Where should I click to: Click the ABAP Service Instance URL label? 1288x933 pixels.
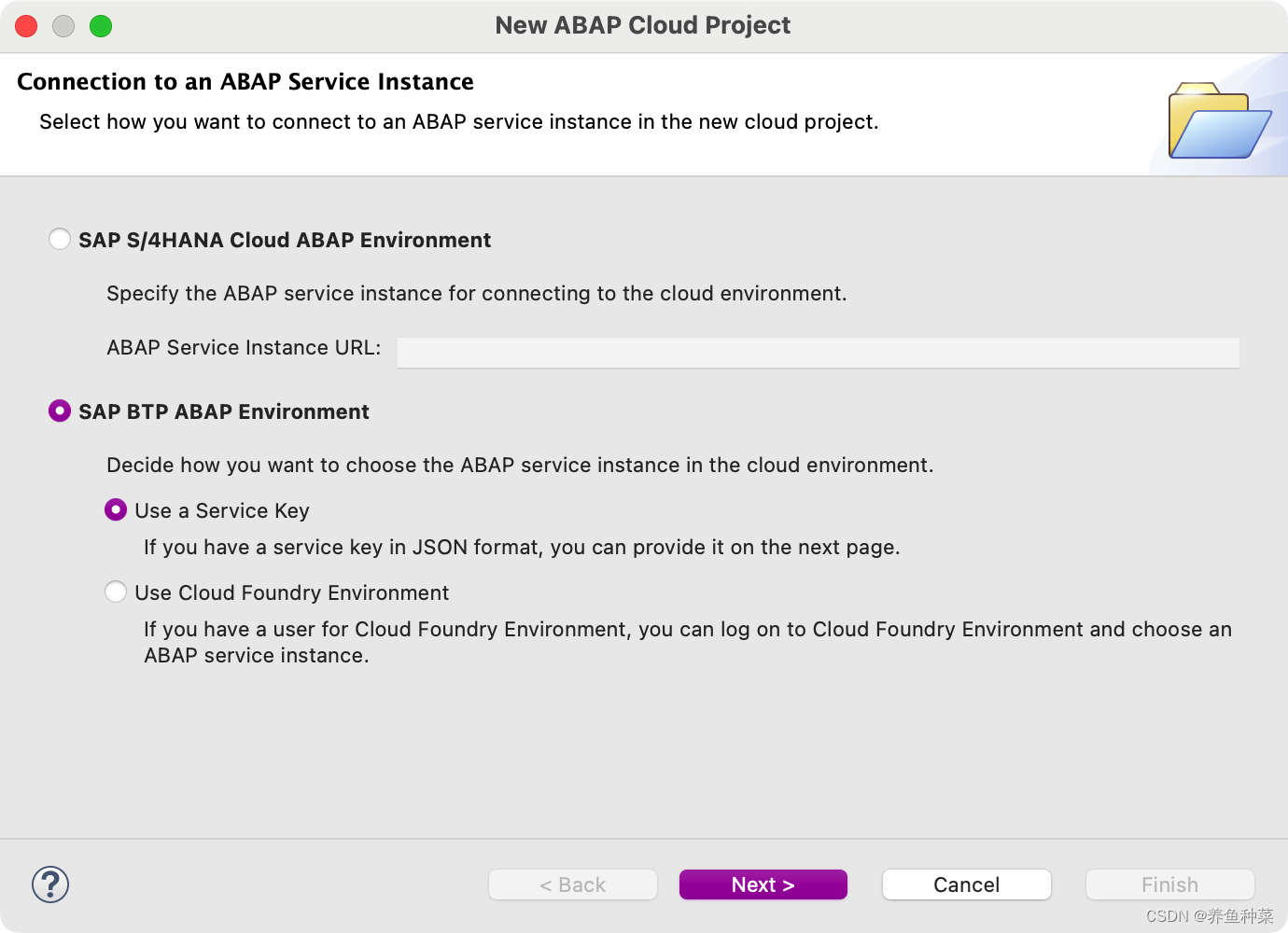[x=244, y=348]
